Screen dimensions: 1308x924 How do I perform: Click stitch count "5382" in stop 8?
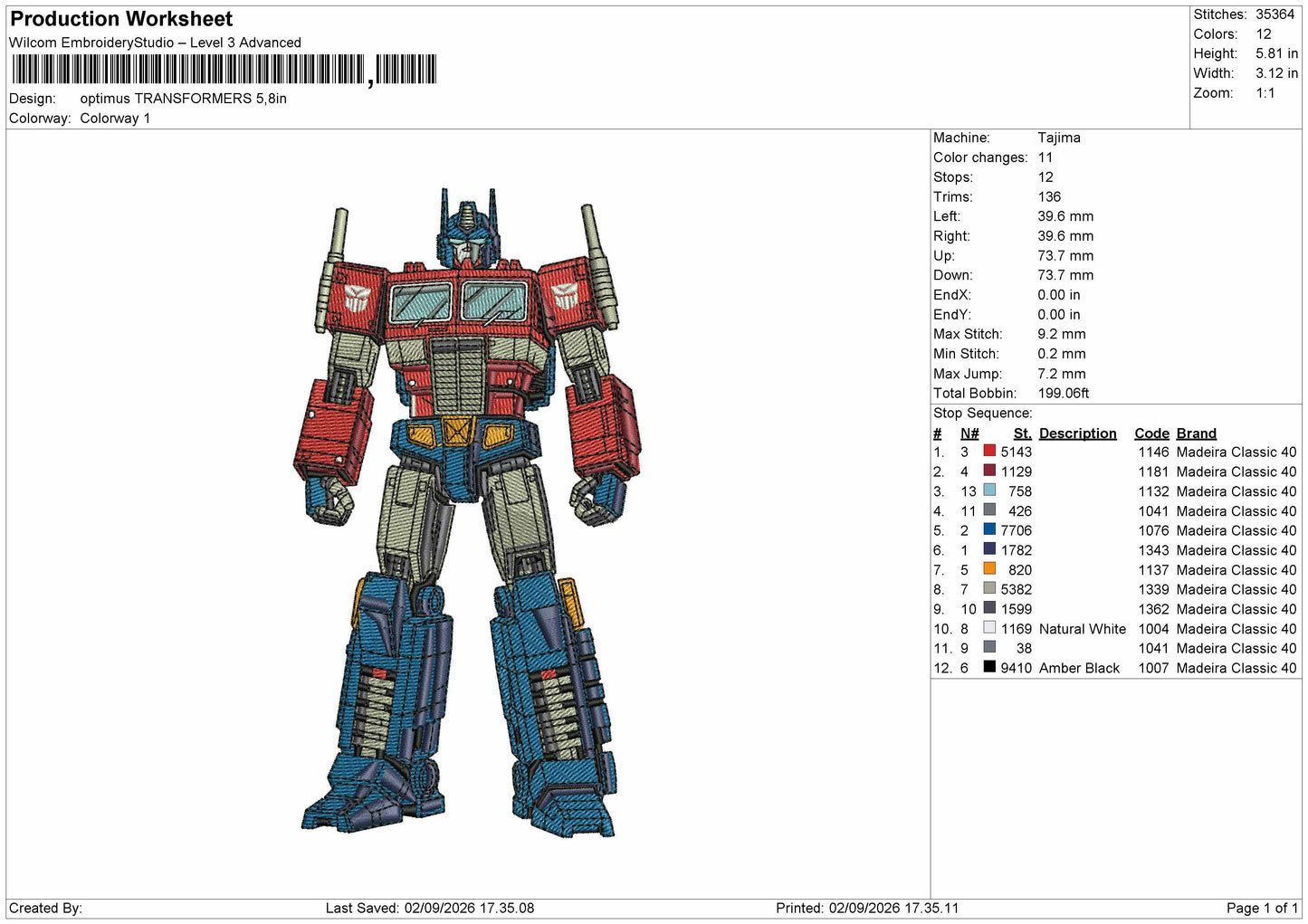[x=1017, y=589]
